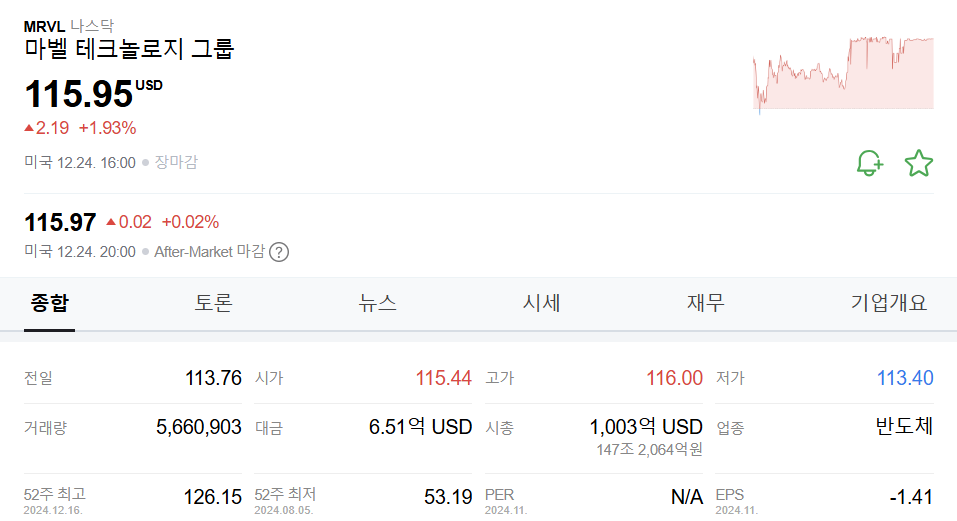Open the 재무 tab

point(706,303)
